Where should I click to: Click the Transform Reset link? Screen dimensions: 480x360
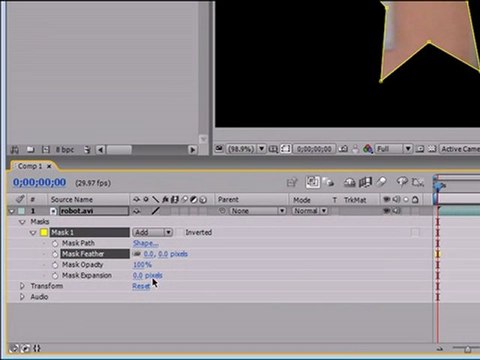[x=141, y=286]
